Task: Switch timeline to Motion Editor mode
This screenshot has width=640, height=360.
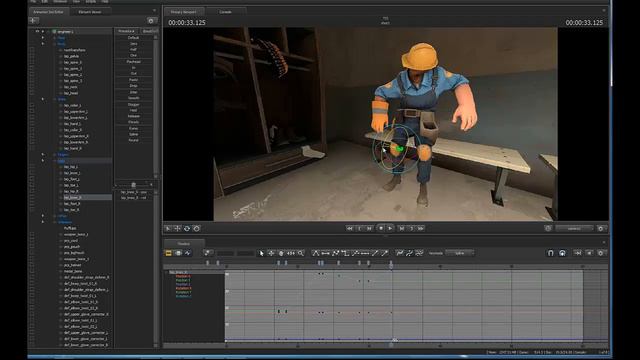Action: tap(178, 253)
